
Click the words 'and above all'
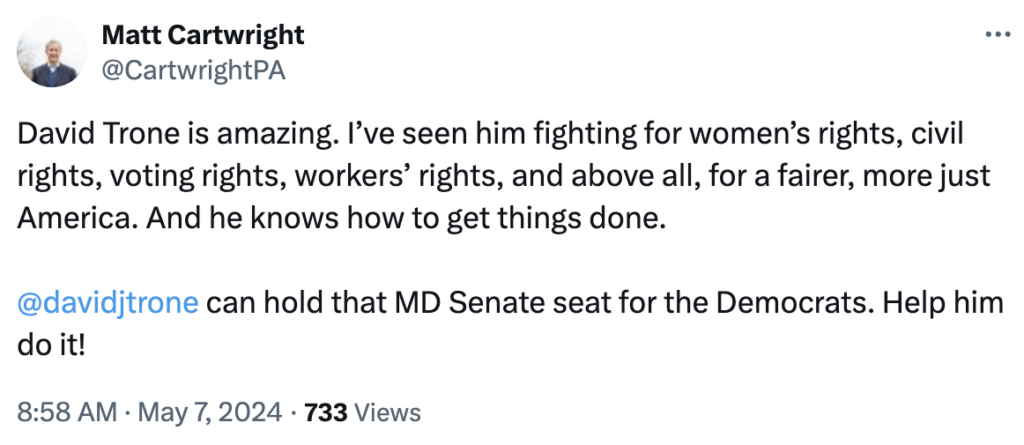point(630,176)
